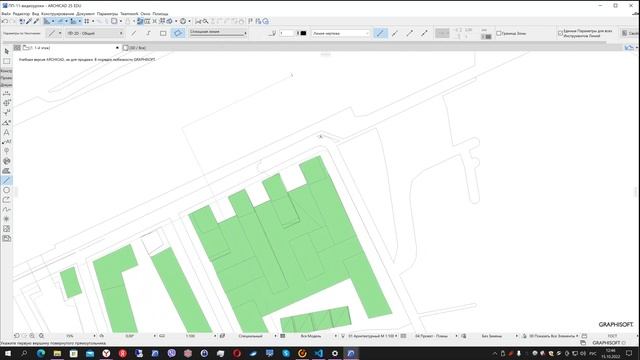Open the layer dropdown in info box

(x=95, y=33)
